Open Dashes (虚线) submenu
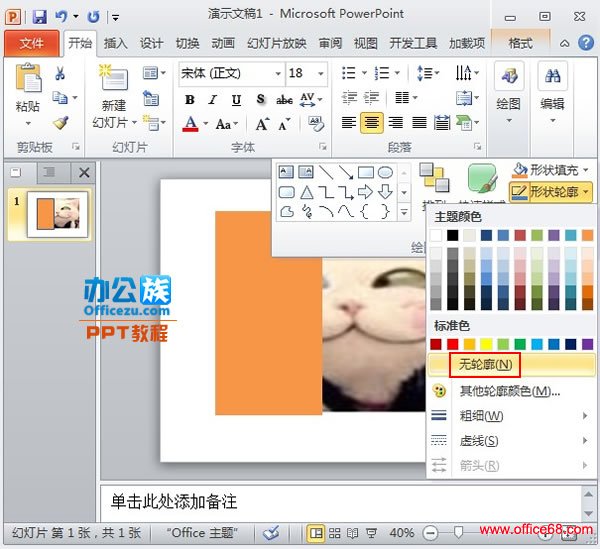 [x=512, y=441]
